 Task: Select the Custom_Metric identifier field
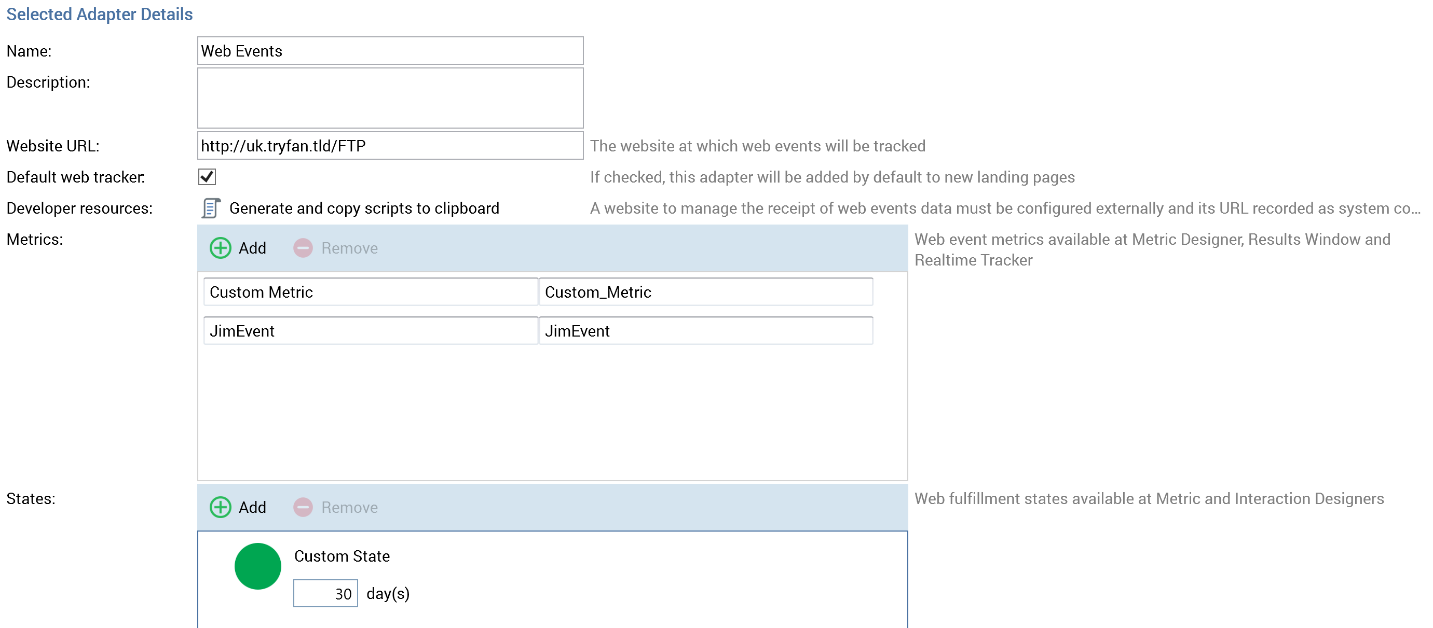point(705,292)
